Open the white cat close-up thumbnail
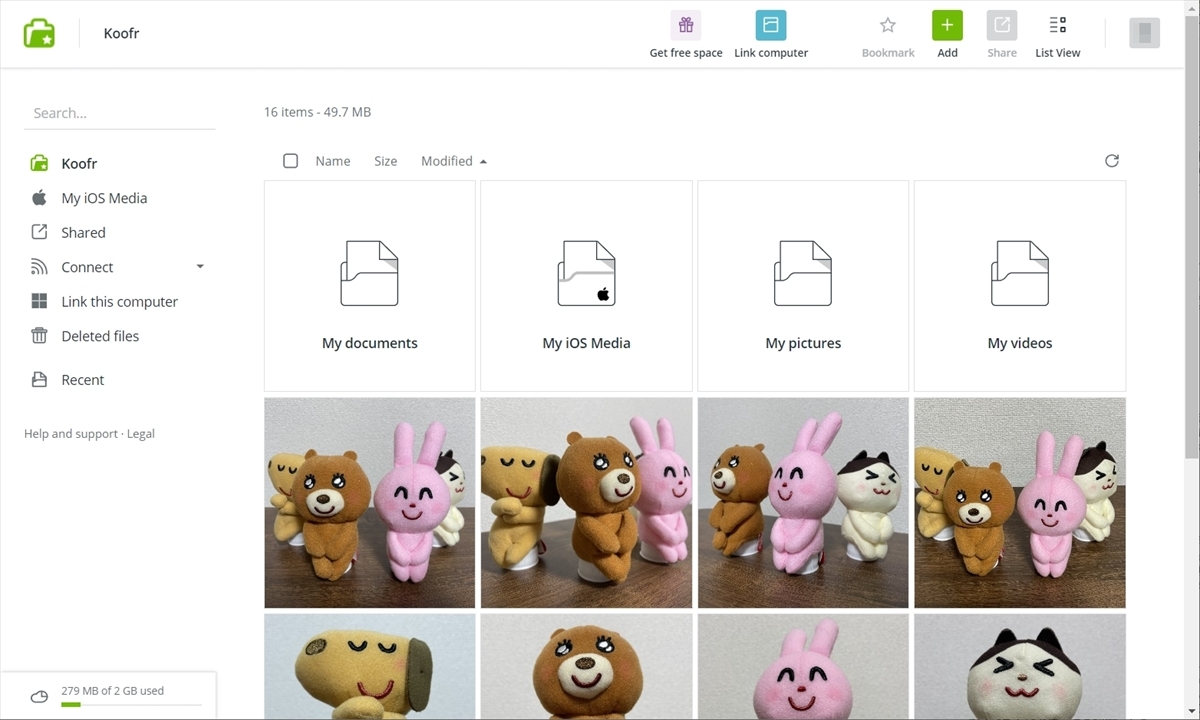The image size is (1200, 720). click(x=1020, y=667)
